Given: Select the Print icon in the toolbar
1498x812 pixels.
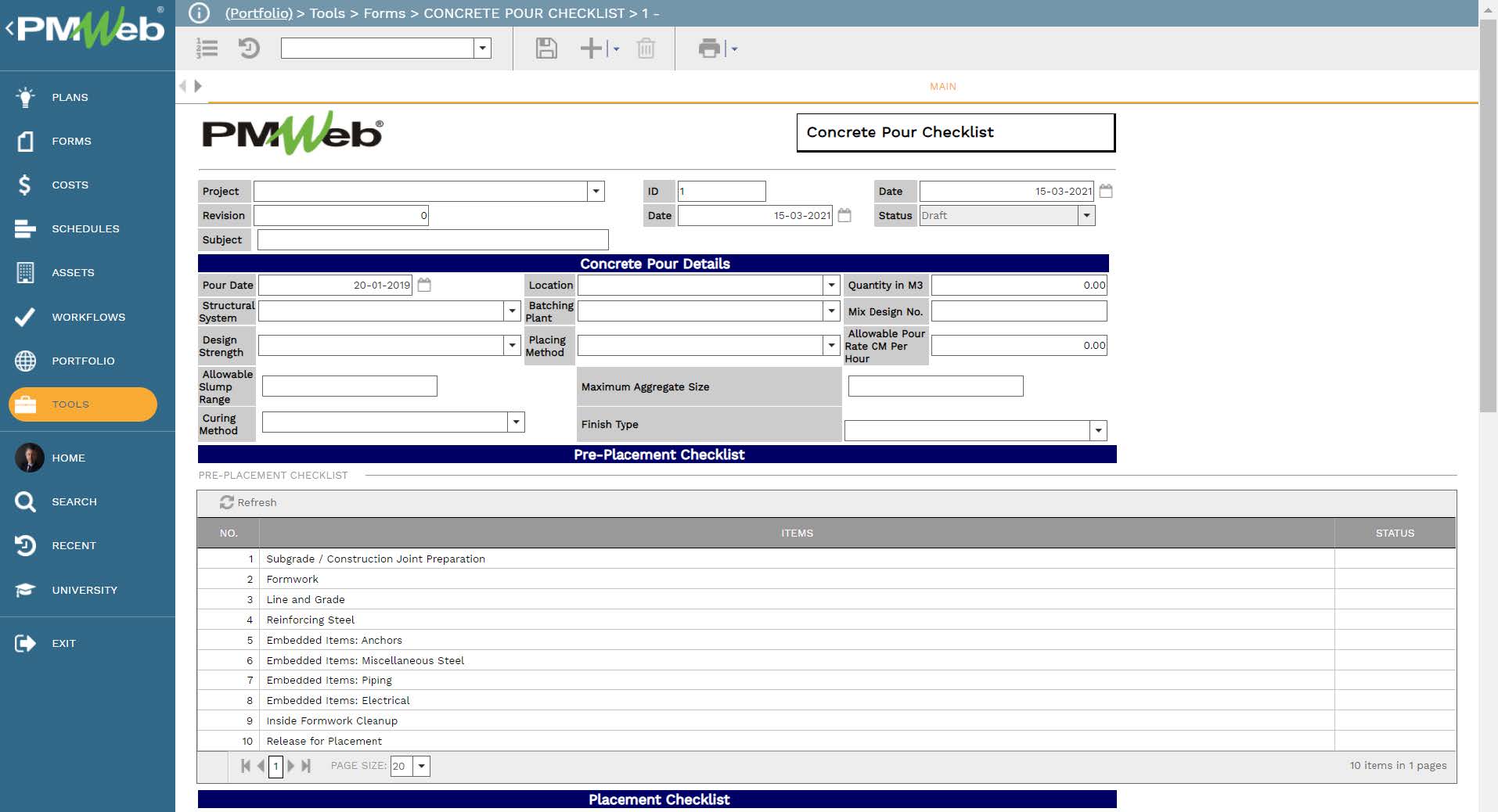Looking at the screenshot, I should pos(709,49).
